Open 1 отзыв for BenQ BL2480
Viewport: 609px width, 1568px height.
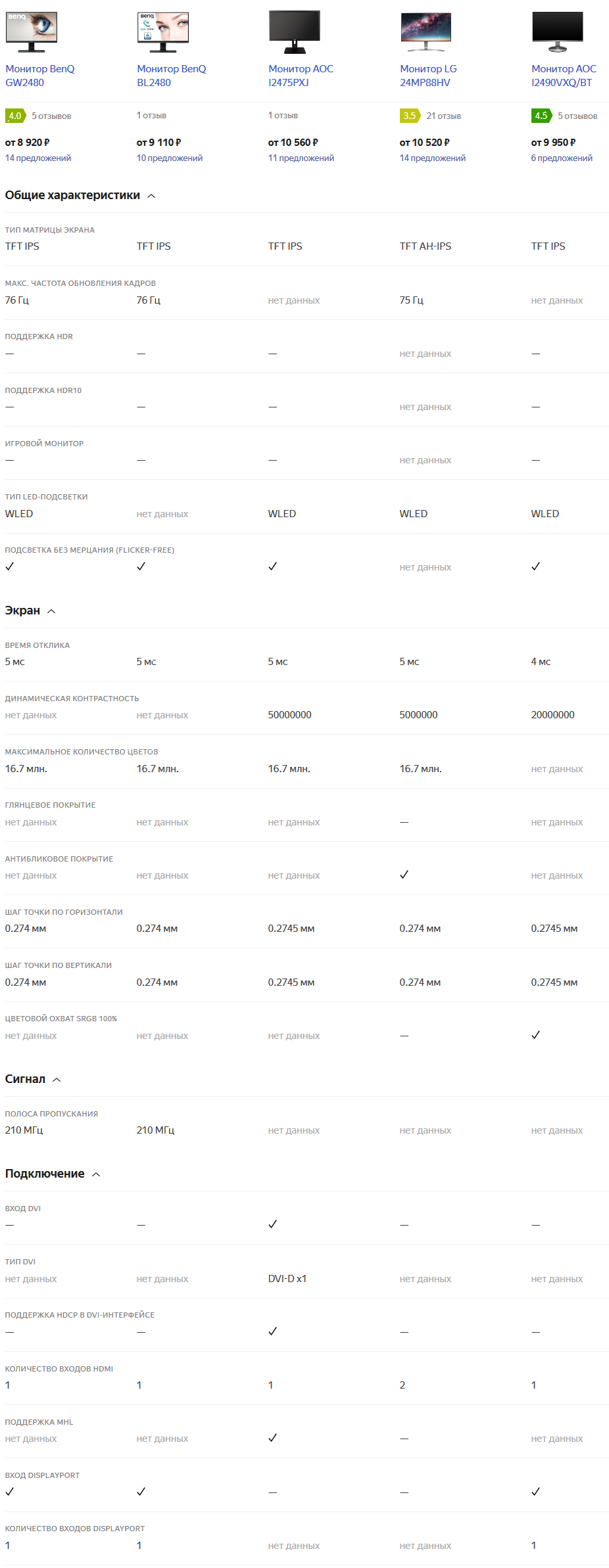tap(151, 116)
